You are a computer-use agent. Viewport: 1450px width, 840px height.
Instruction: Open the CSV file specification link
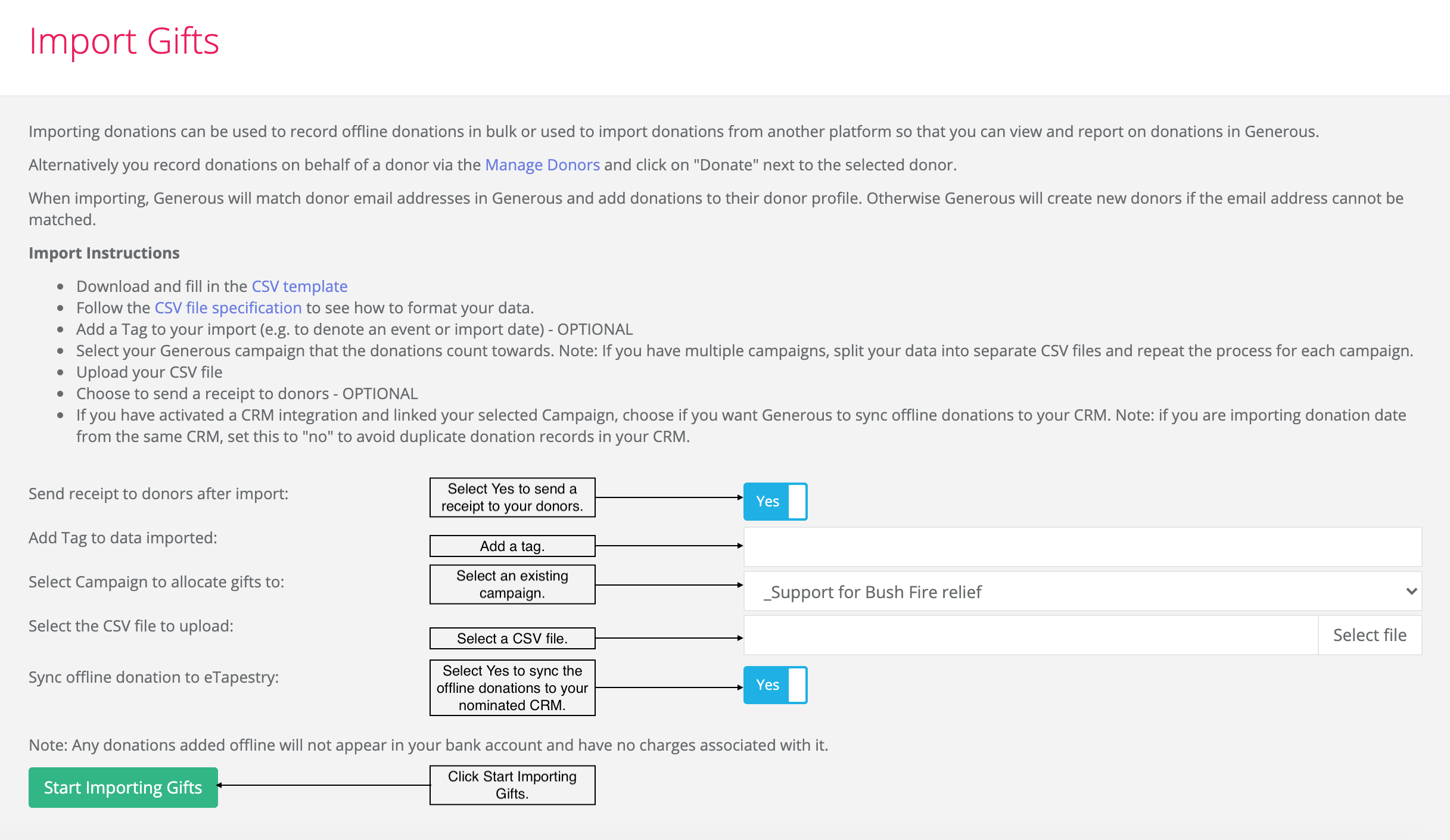228,307
